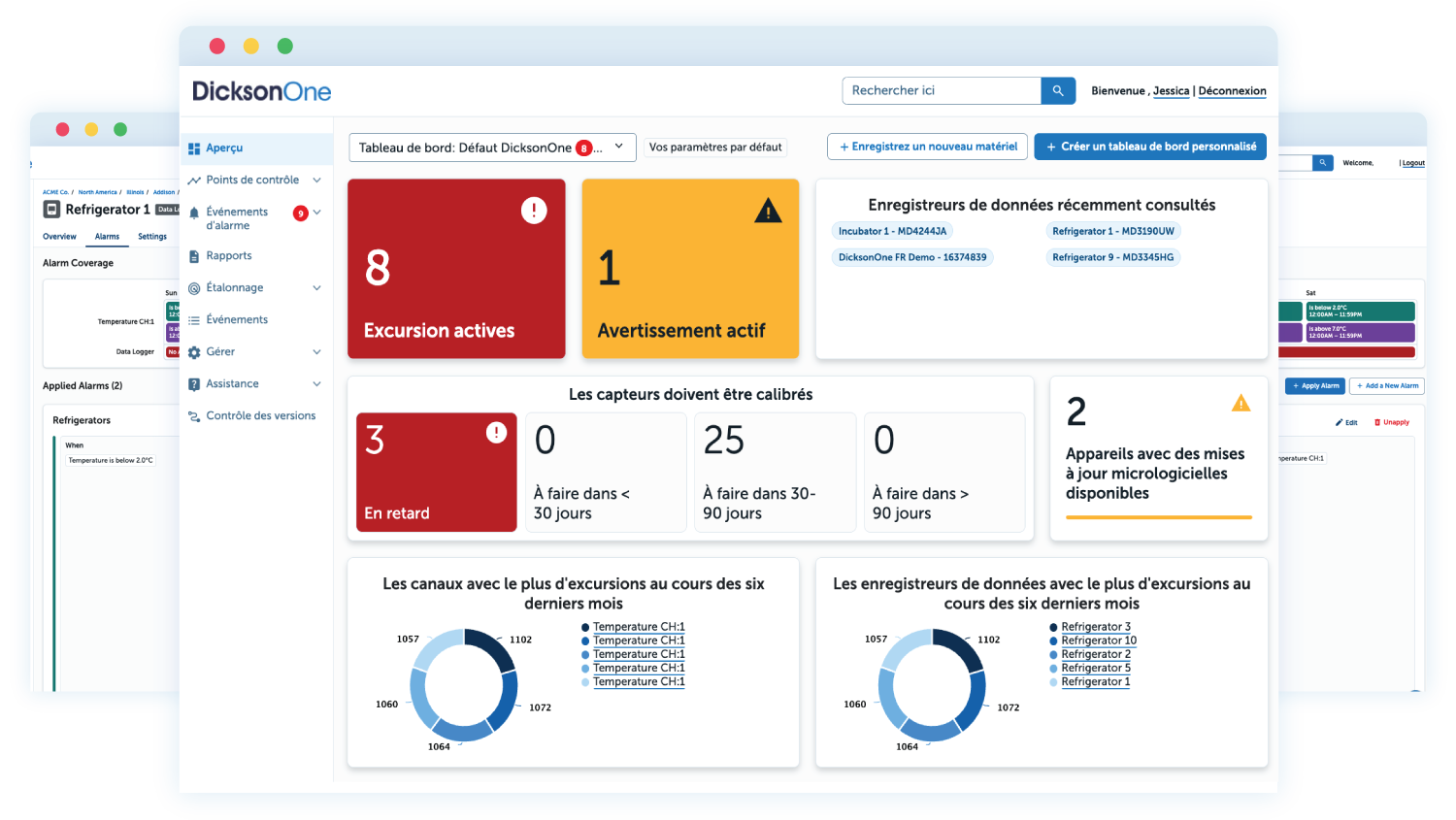Image resolution: width=1456 pixels, height=820 pixels.
Task: Click the Gérer gear icon
Action: click(194, 352)
